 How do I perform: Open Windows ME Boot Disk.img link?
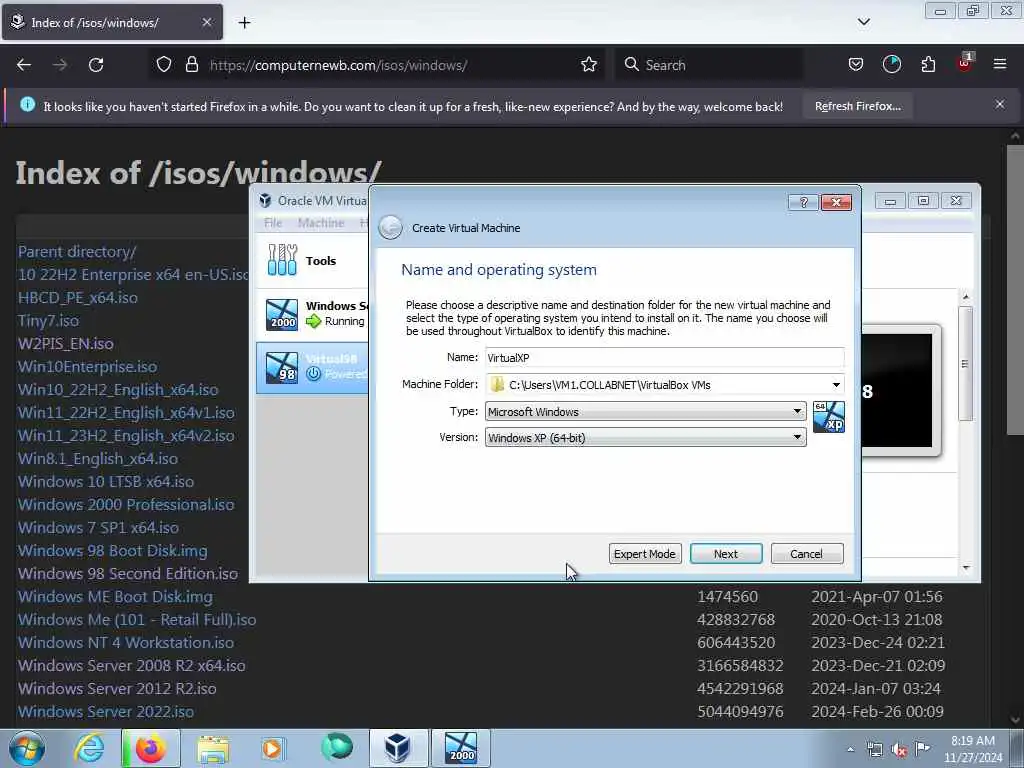pos(115,596)
